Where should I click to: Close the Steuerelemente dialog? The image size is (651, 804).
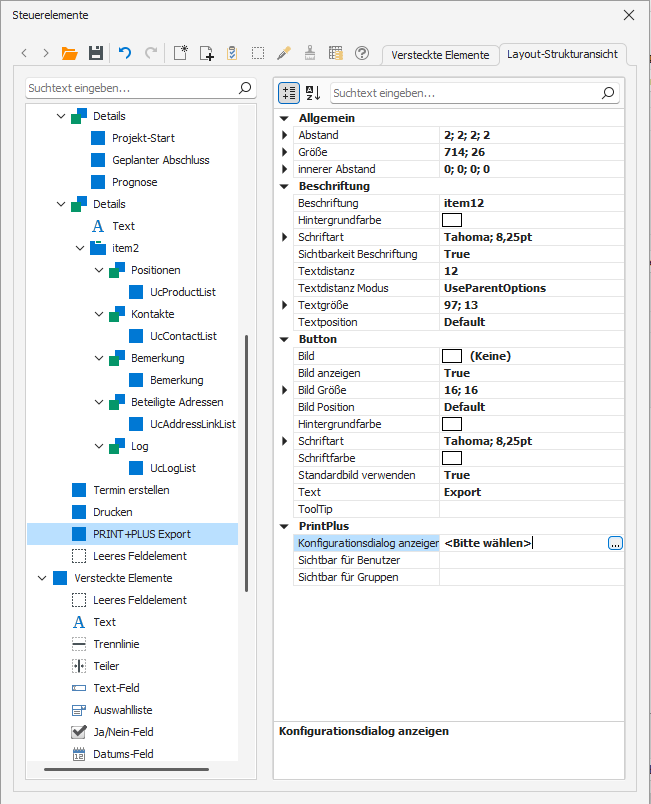(629, 15)
